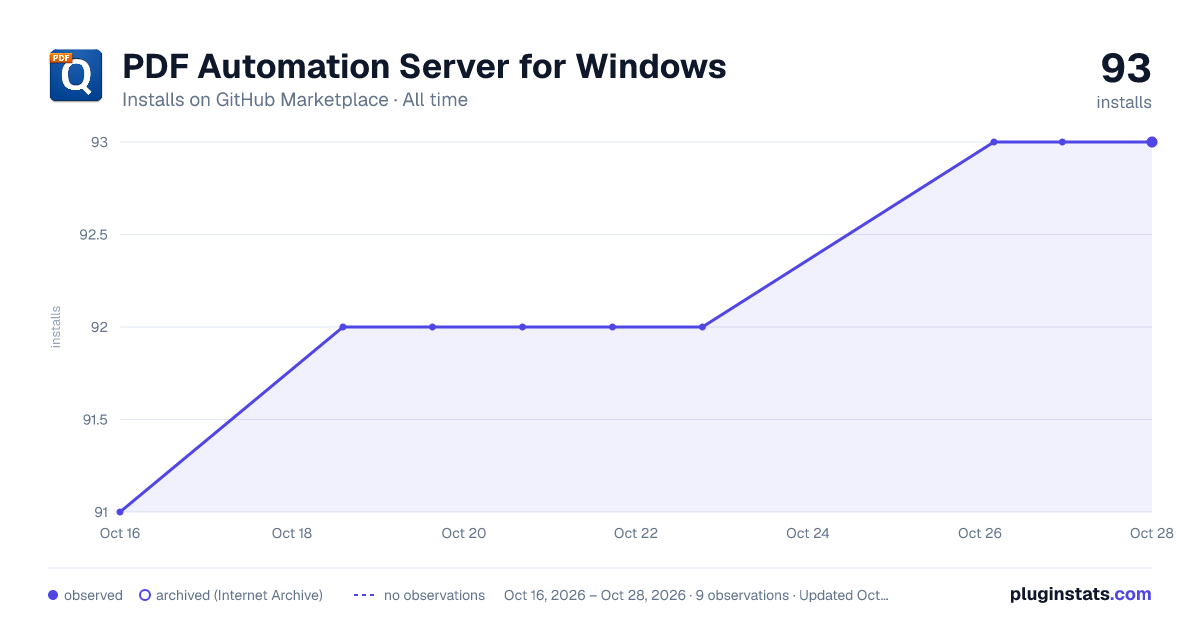Image resolution: width=1200 pixels, height=630 pixels.
Task: Click the '91.5' y-axis label
Action: tap(94, 420)
